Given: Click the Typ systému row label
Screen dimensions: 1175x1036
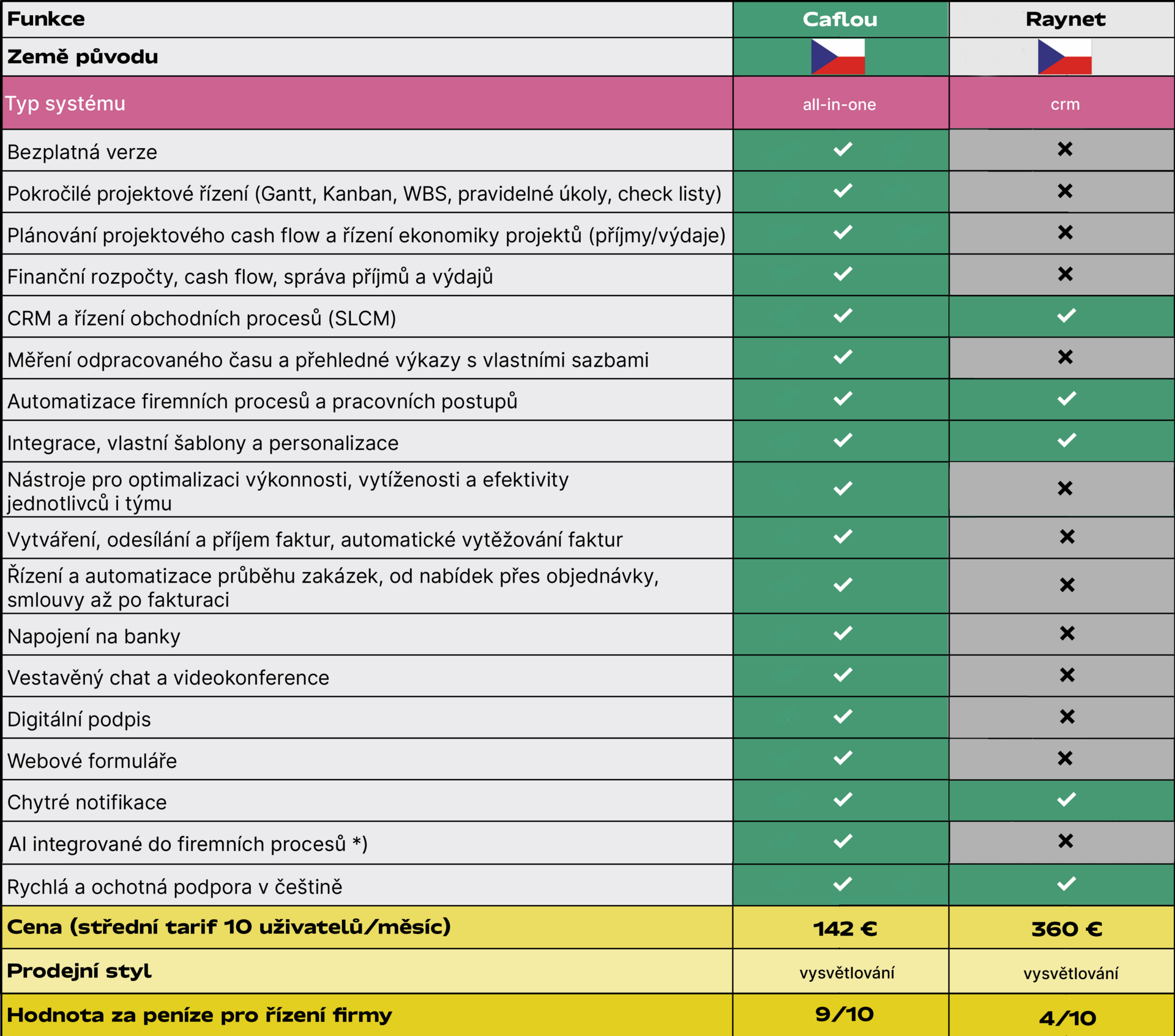Looking at the screenshot, I should [66, 103].
